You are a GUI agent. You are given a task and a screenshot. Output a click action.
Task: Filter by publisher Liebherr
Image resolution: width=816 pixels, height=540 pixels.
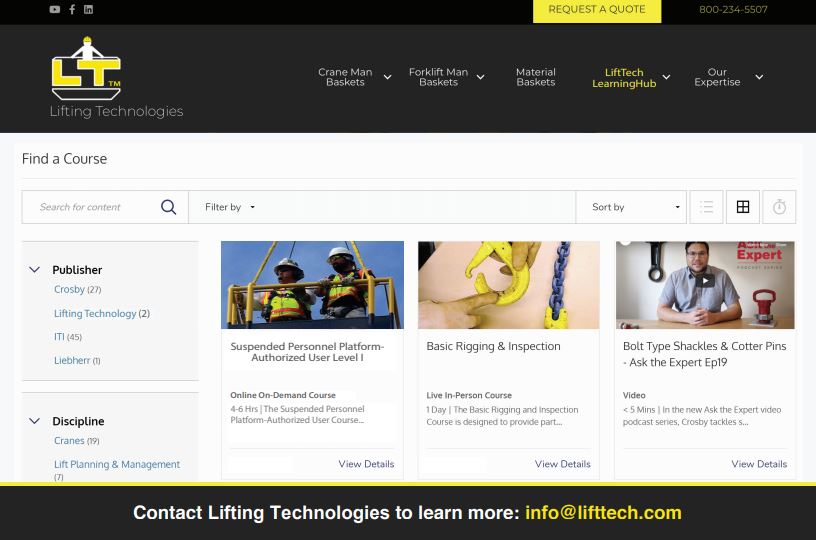(x=72, y=360)
